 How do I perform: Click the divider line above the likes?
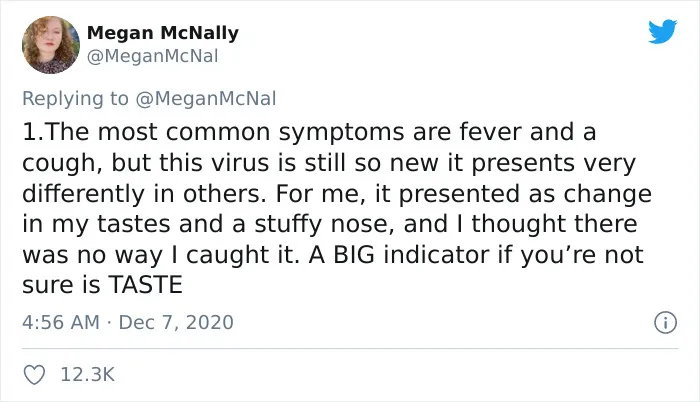(x=350, y=348)
